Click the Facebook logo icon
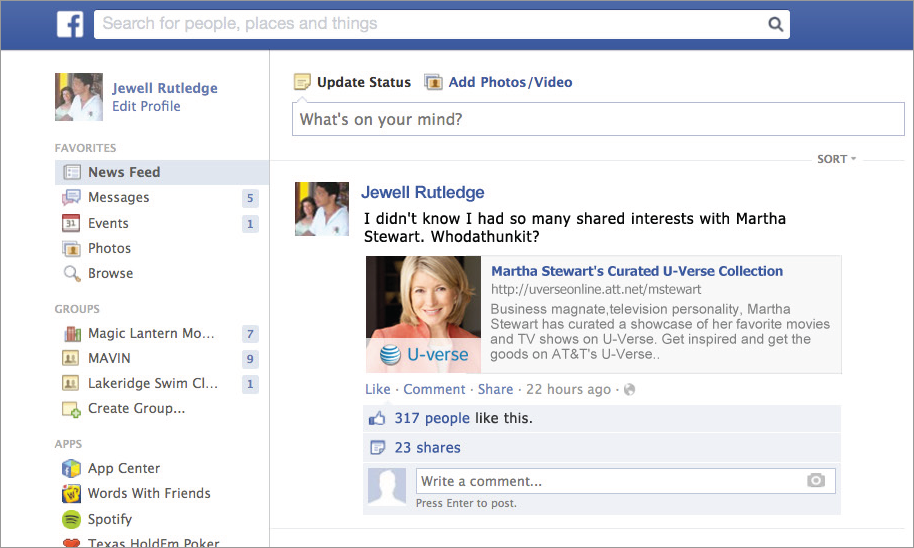The width and height of the screenshot is (914, 548). click(x=70, y=24)
